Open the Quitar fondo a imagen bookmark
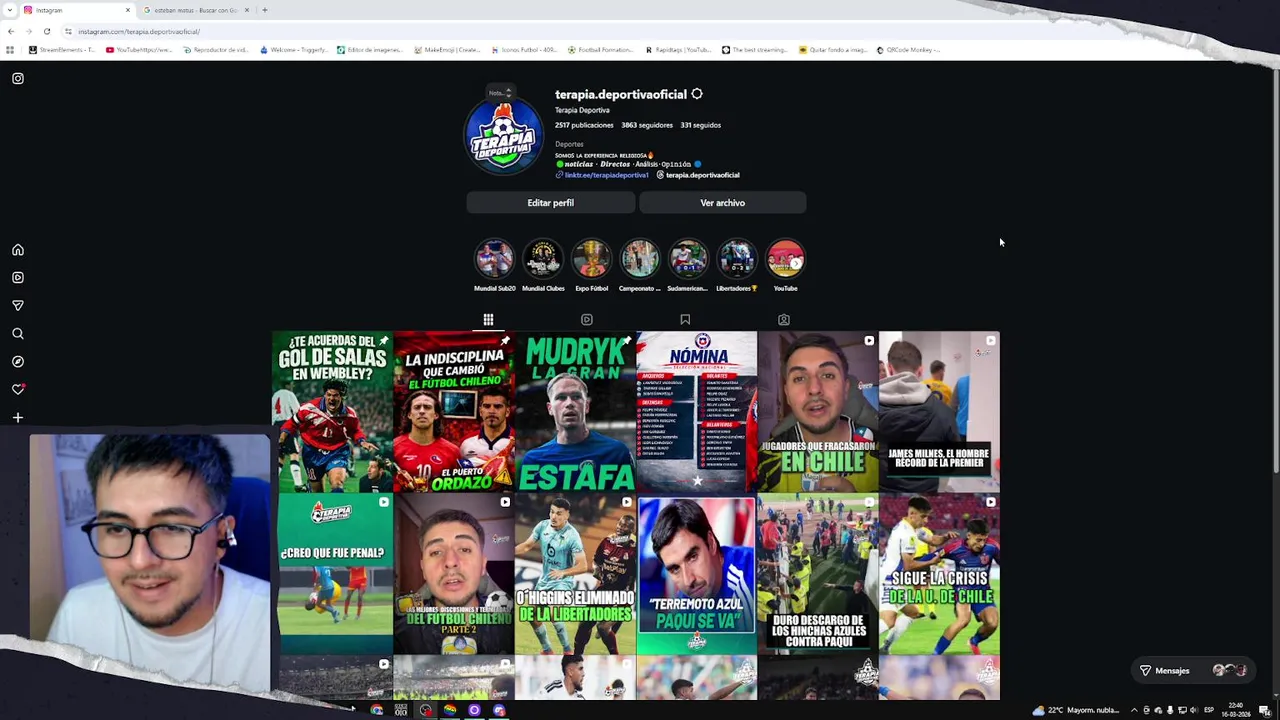Image resolution: width=1280 pixels, height=720 pixels. coord(832,50)
